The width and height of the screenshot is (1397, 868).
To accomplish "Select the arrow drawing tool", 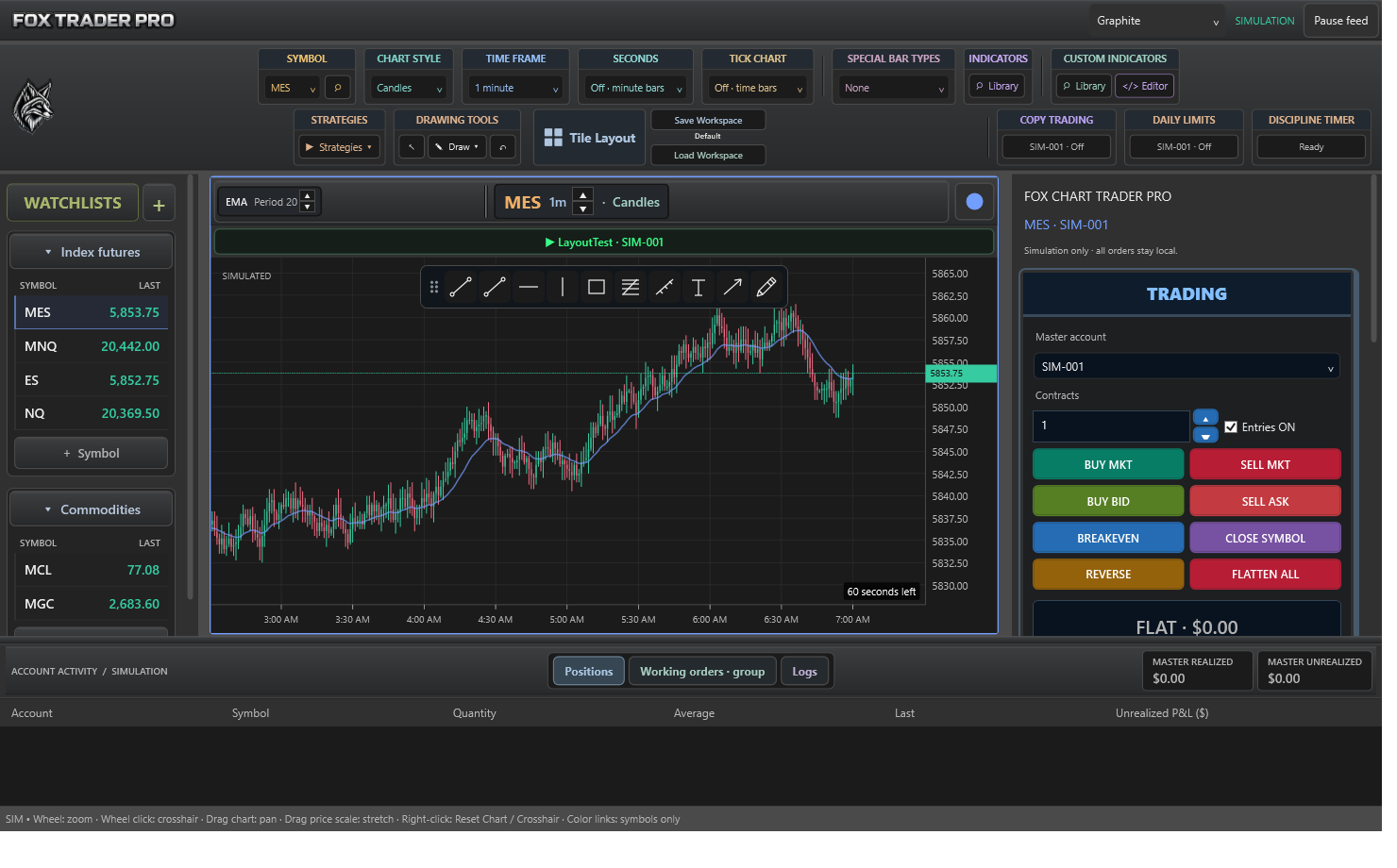I will pos(732,288).
